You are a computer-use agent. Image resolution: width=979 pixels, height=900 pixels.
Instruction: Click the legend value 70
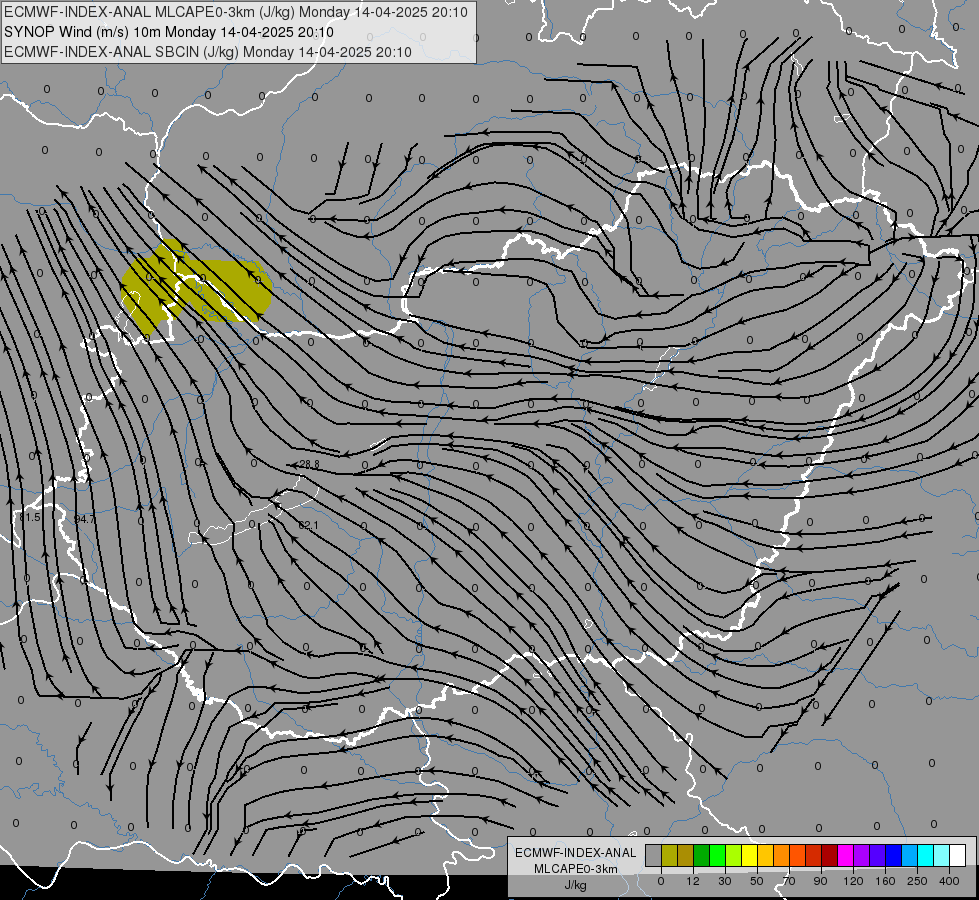(789, 881)
